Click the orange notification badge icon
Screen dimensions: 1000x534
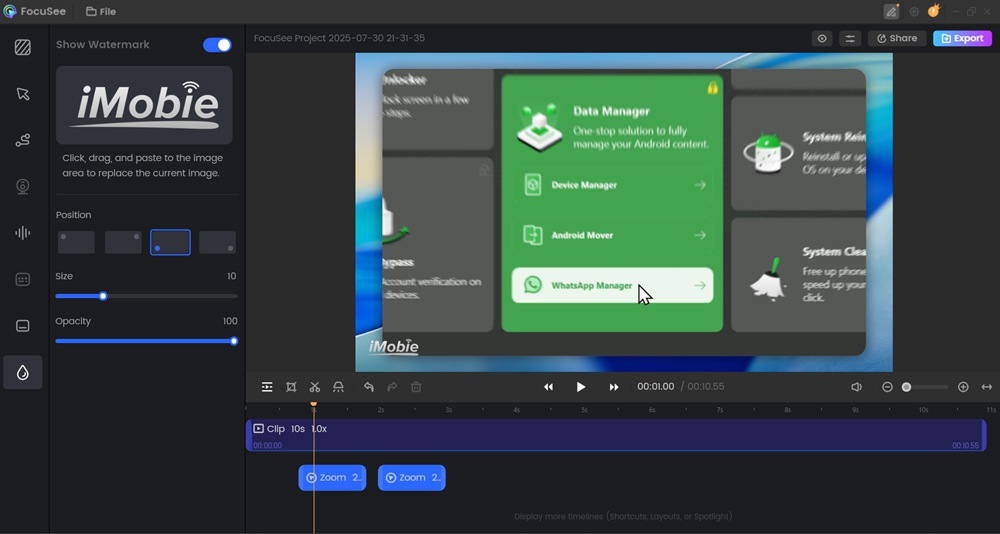[934, 11]
